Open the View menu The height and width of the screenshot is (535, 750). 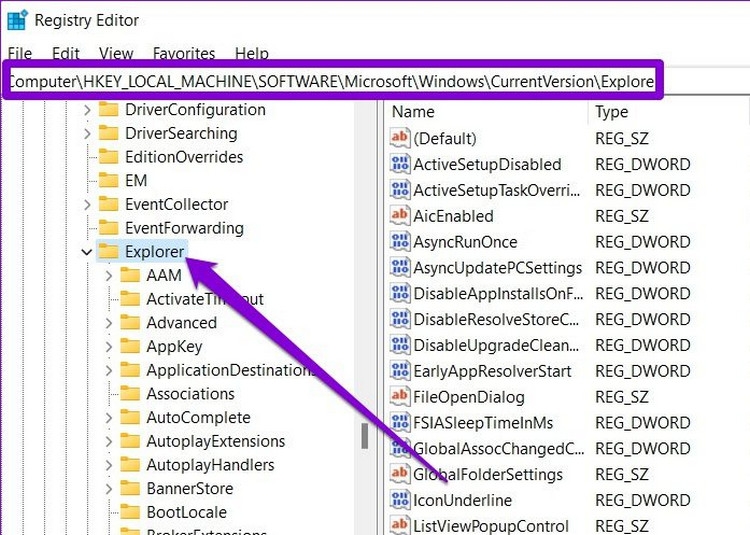[116, 53]
